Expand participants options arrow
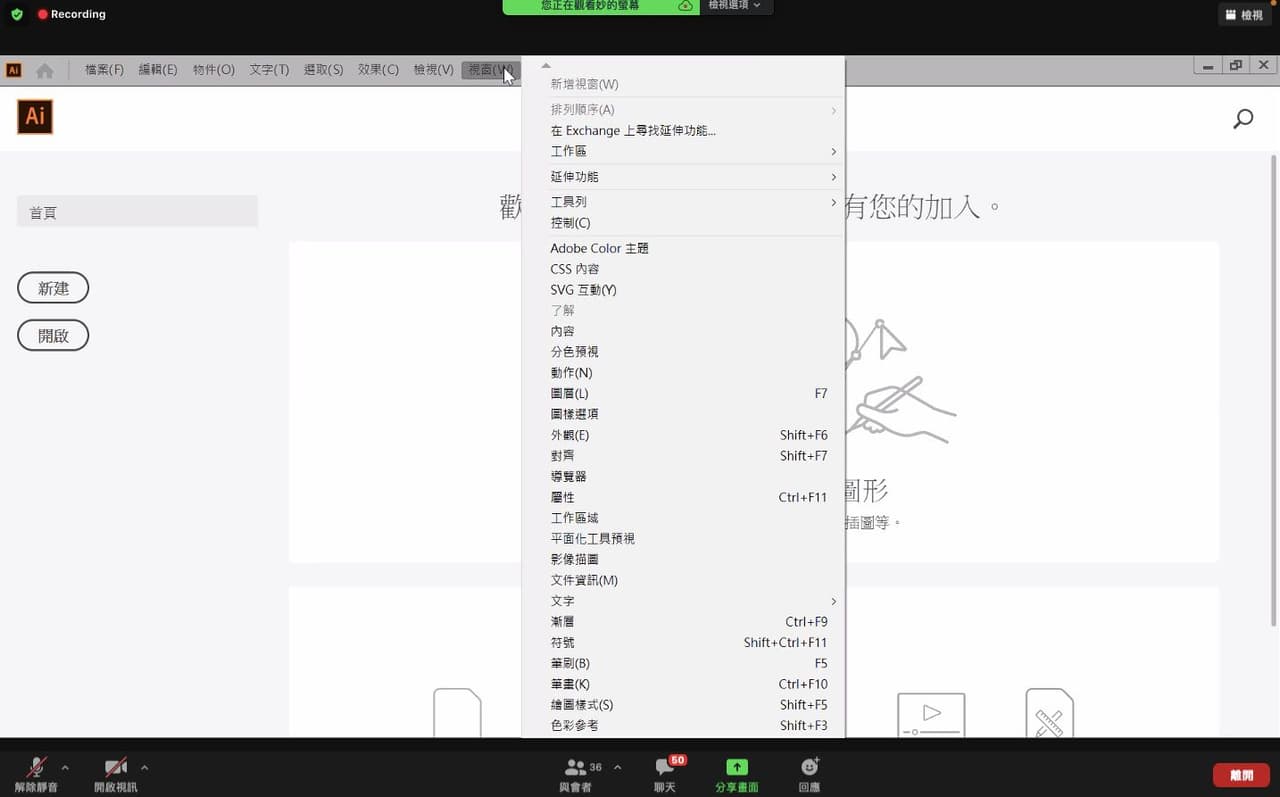 pos(617,768)
